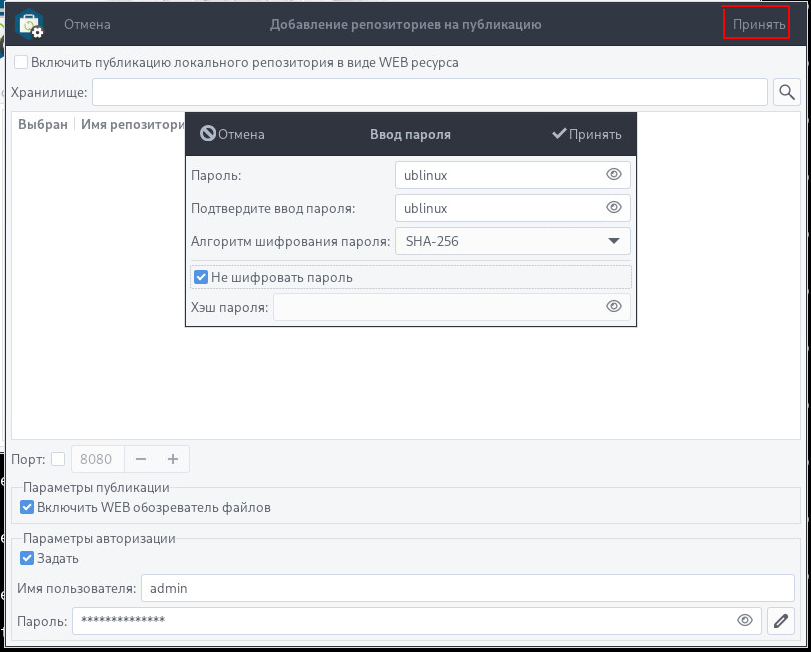Image resolution: width=811 pixels, height=652 pixels.
Task: Accept the password dialog with Принять
Action: coord(587,134)
